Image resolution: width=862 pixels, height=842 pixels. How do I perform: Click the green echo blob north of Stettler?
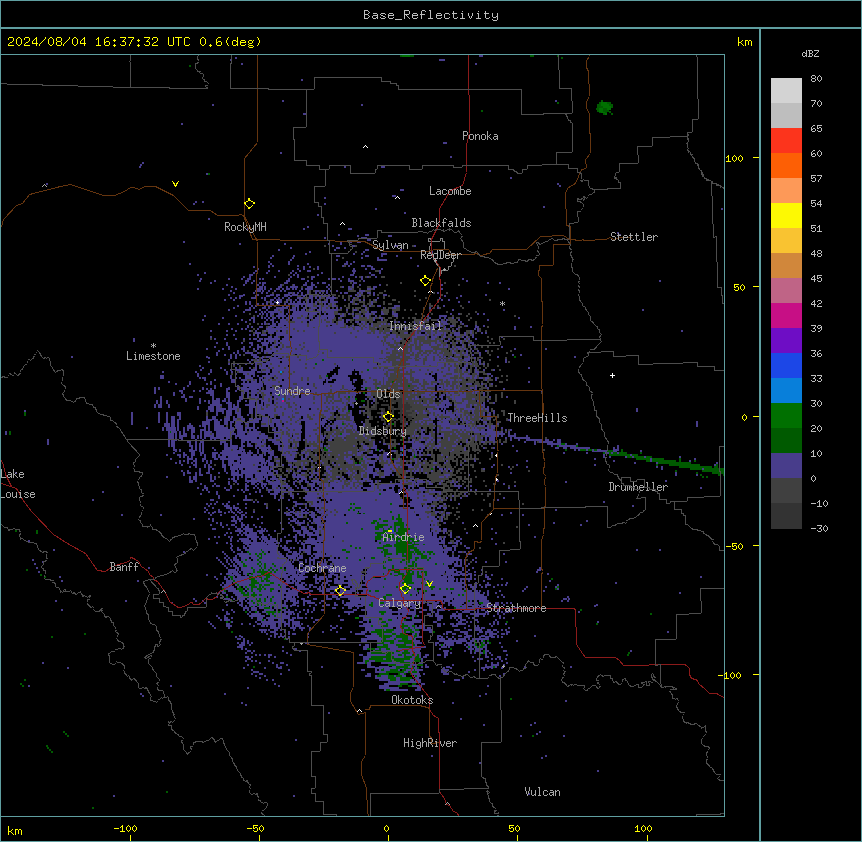(605, 107)
